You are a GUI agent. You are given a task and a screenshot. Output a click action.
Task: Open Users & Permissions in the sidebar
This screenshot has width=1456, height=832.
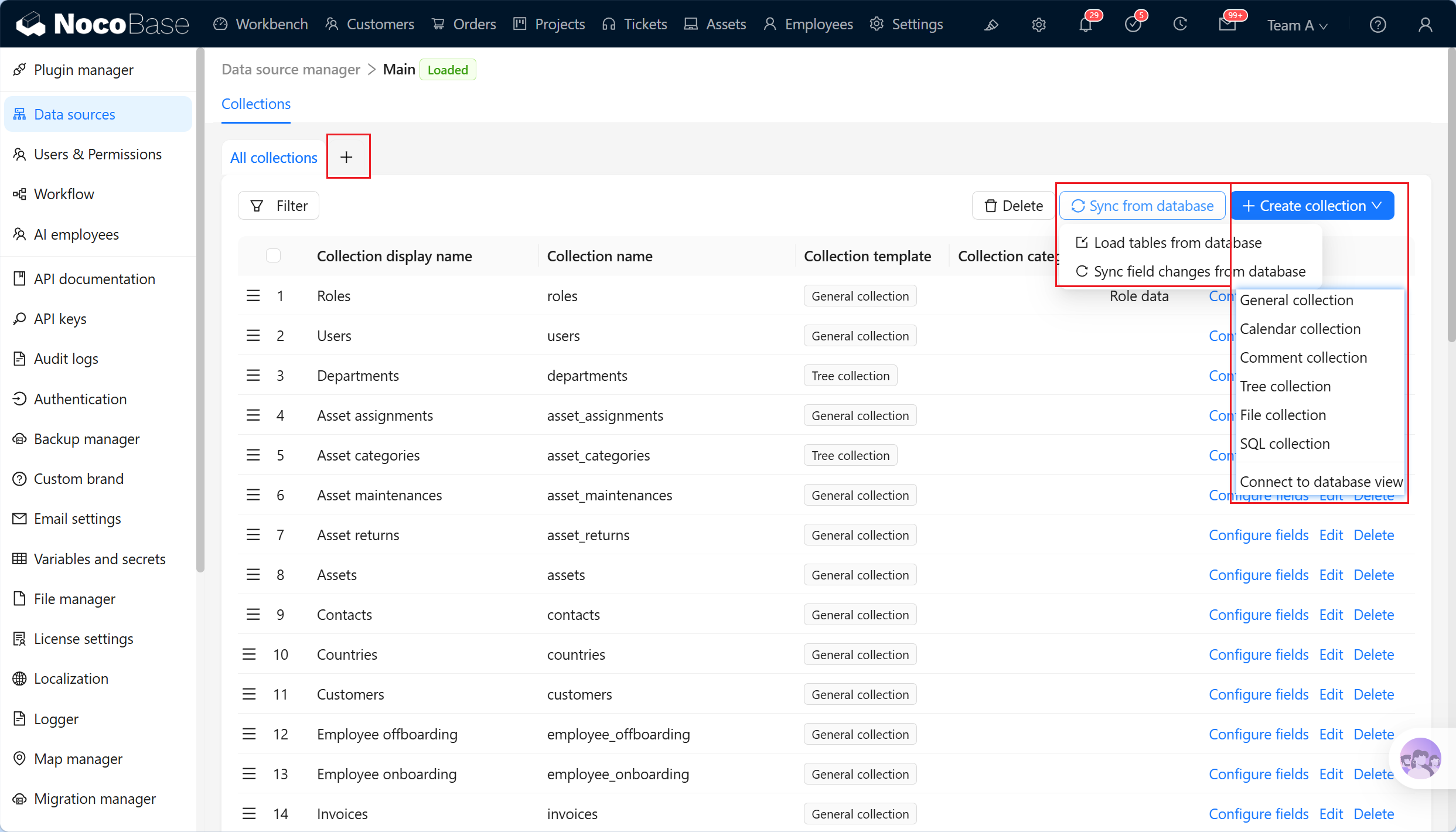point(98,154)
